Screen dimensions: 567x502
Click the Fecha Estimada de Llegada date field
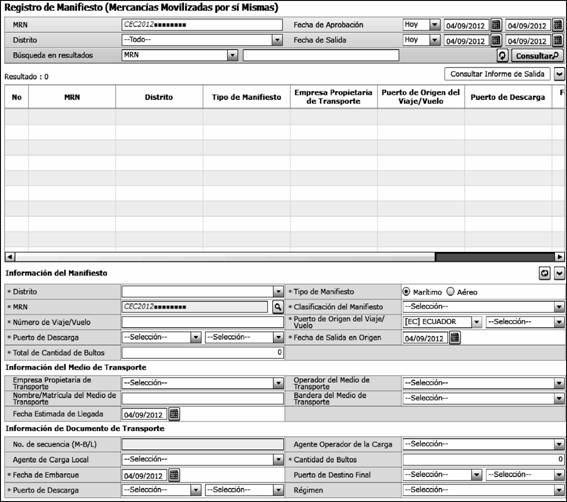144,414
